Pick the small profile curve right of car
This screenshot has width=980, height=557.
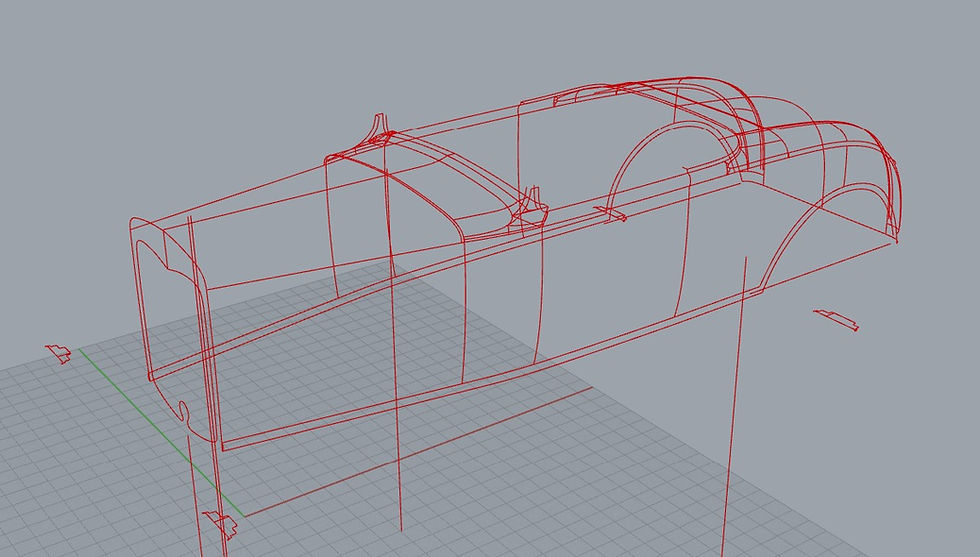tap(836, 319)
